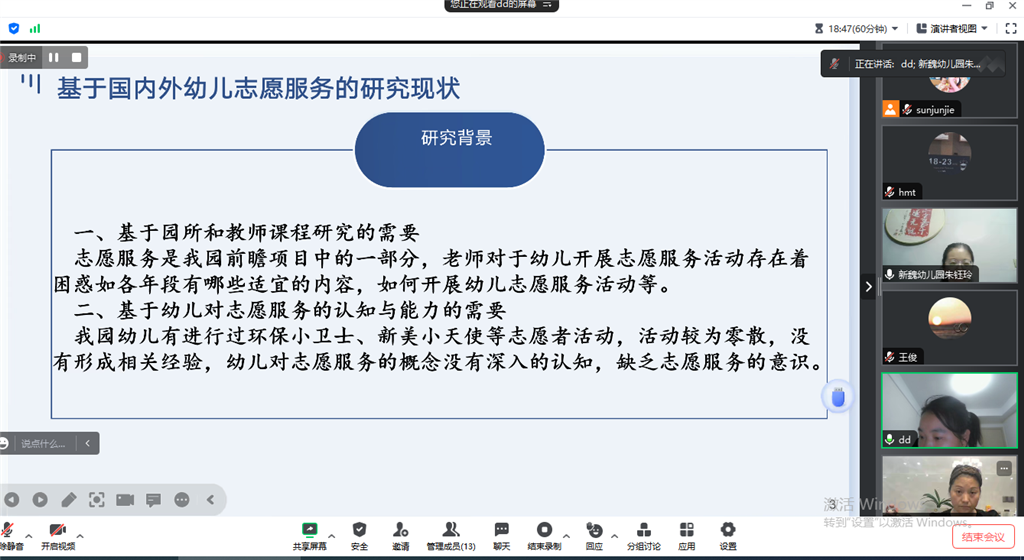
Task: Go to next slide in floating toolbar
Action: coord(40,500)
